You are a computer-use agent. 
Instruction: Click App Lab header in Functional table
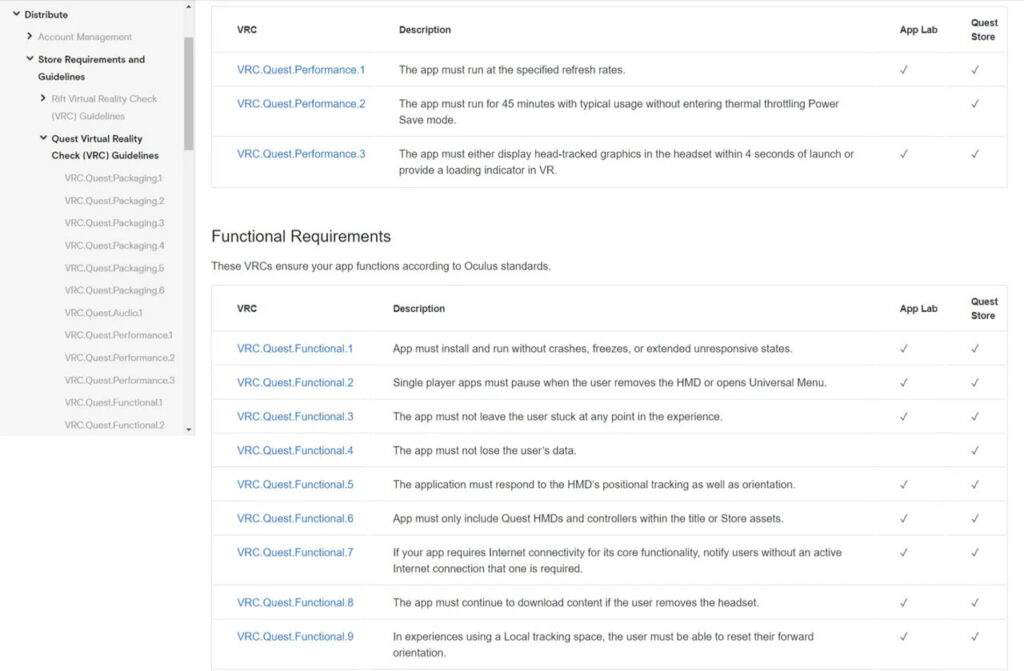[x=918, y=308]
